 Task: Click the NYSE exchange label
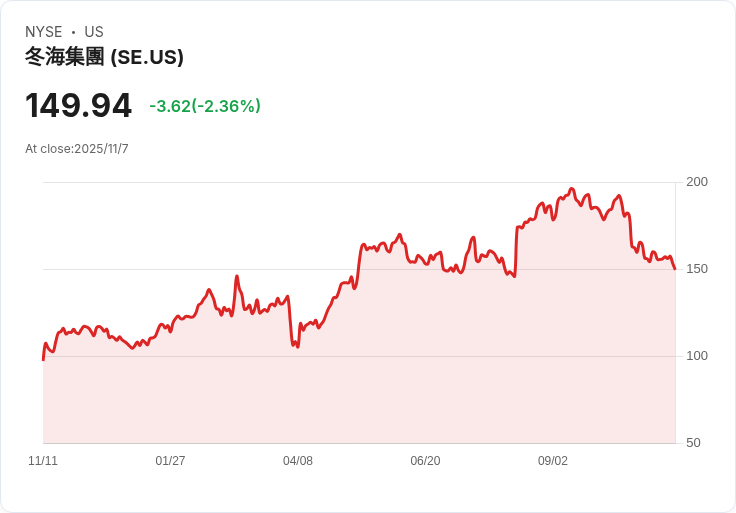click(44, 32)
